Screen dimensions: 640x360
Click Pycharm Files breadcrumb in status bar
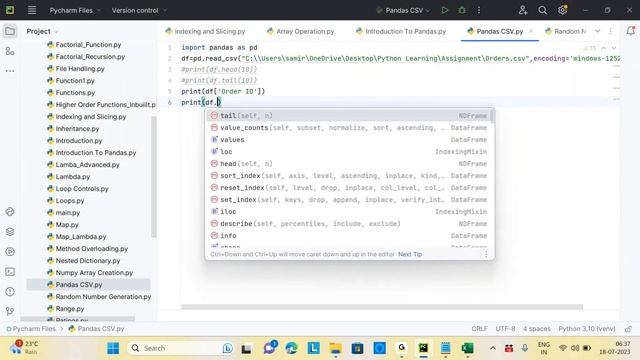pyautogui.click(x=31, y=329)
